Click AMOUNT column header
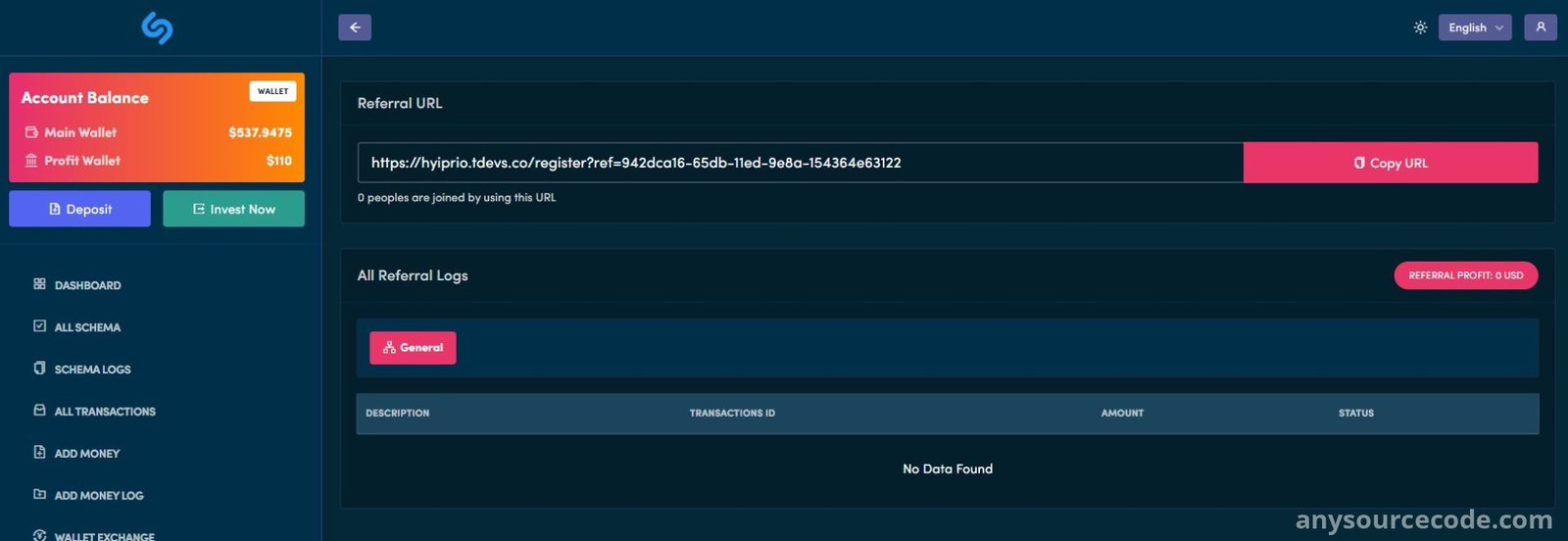 pyautogui.click(x=1122, y=414)
